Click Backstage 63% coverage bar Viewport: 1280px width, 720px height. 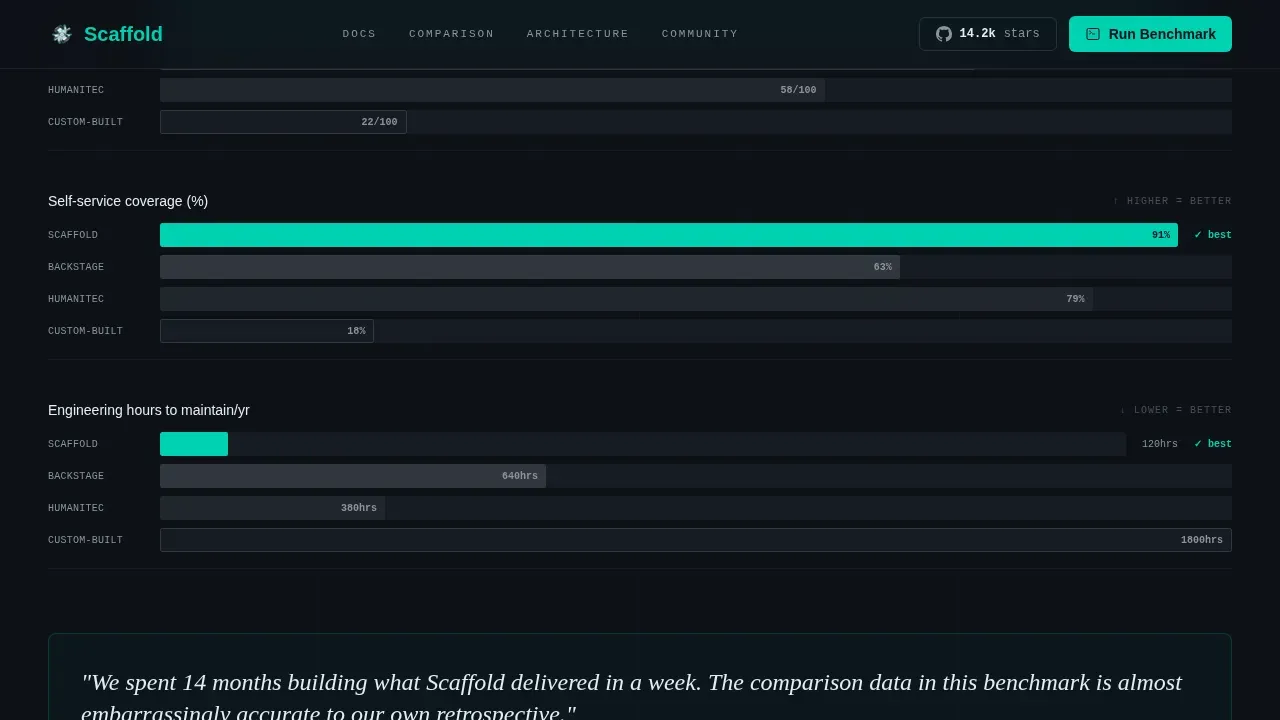tap(530, 267)
